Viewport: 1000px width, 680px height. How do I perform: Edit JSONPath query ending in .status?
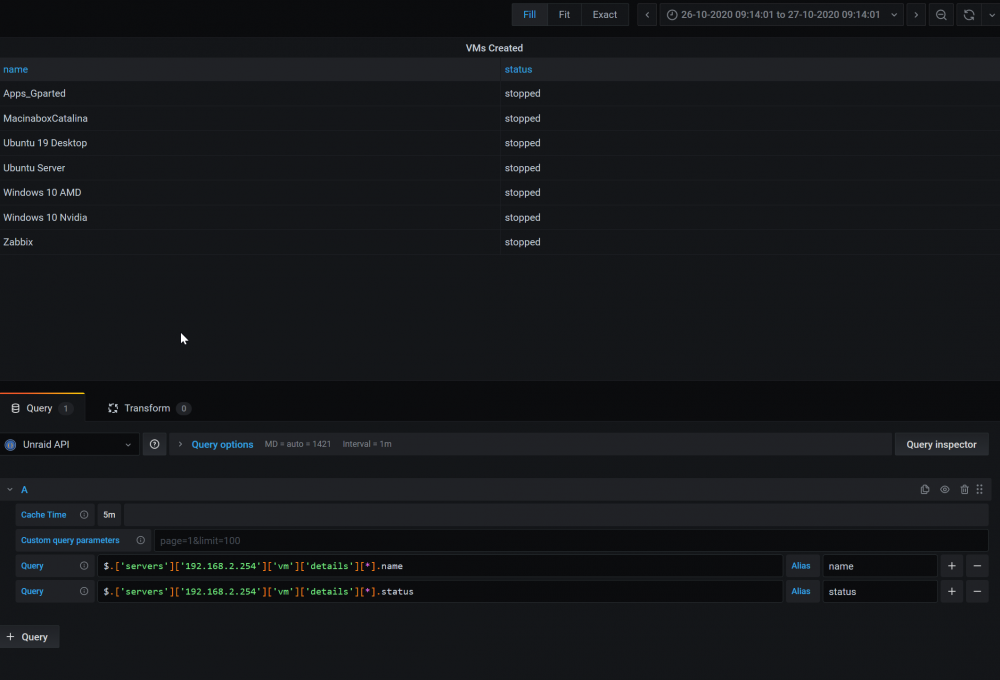click(439, 591)
